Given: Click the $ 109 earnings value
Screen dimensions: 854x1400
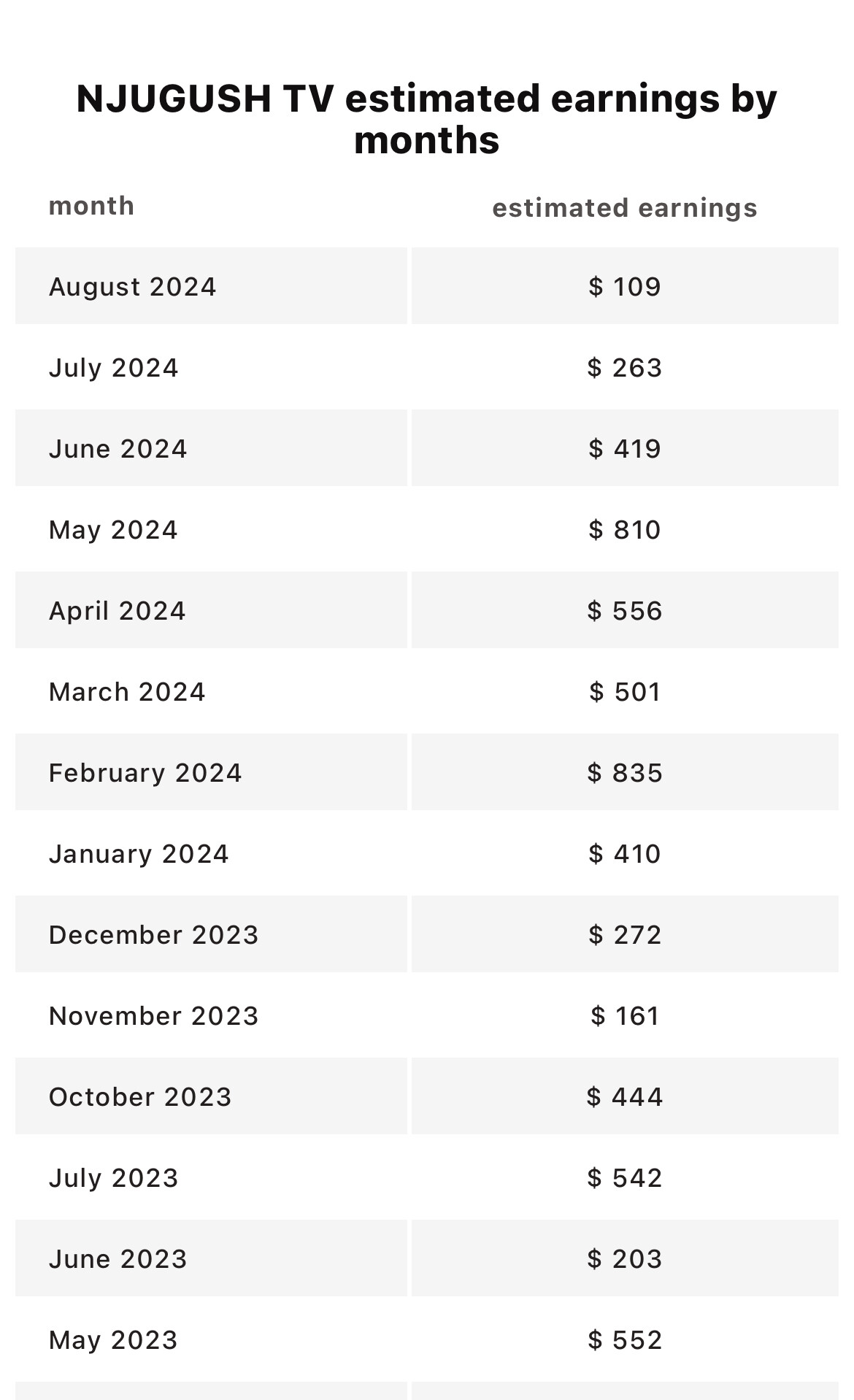Looking at the screenshot, I should (624, 287).
